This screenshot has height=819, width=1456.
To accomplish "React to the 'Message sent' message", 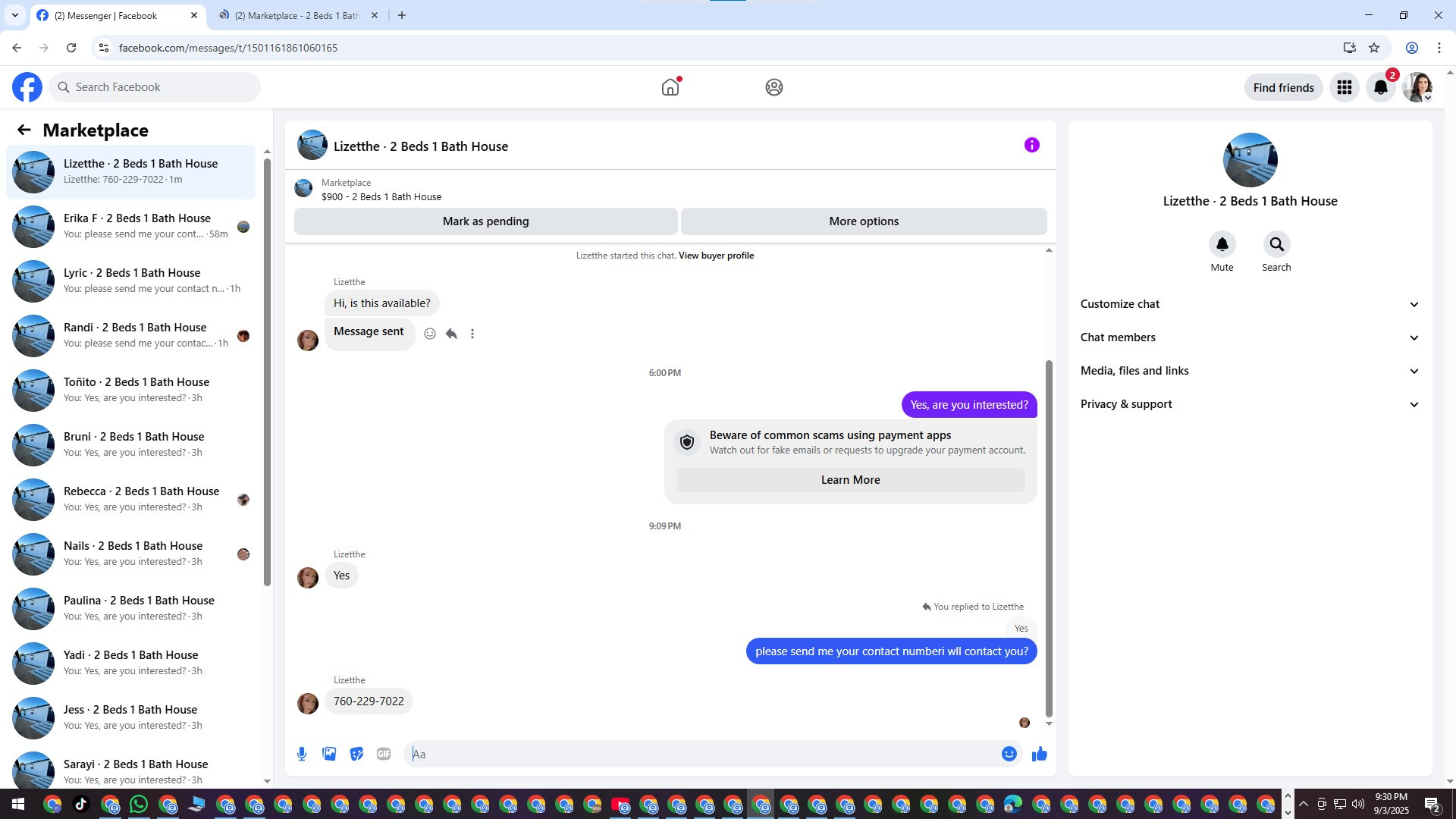I will (430, 334).
